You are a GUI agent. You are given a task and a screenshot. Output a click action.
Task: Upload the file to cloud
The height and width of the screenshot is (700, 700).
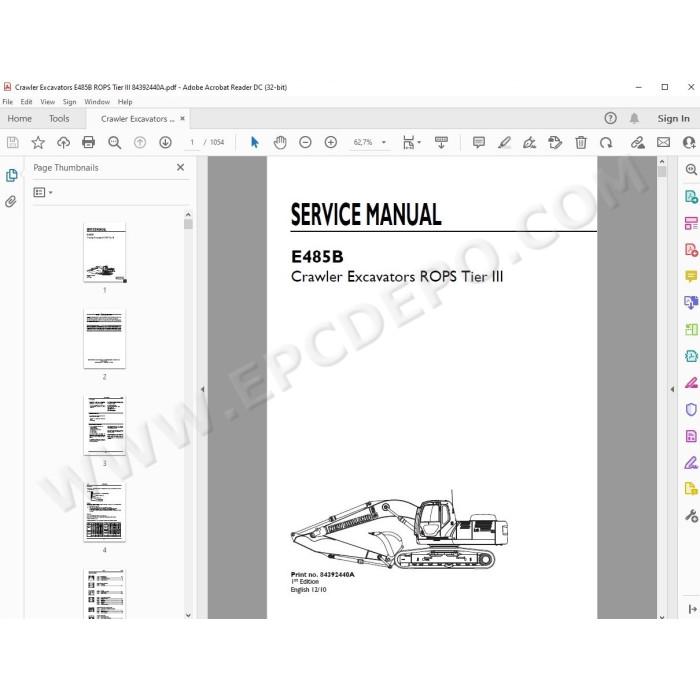pos(63,142)
